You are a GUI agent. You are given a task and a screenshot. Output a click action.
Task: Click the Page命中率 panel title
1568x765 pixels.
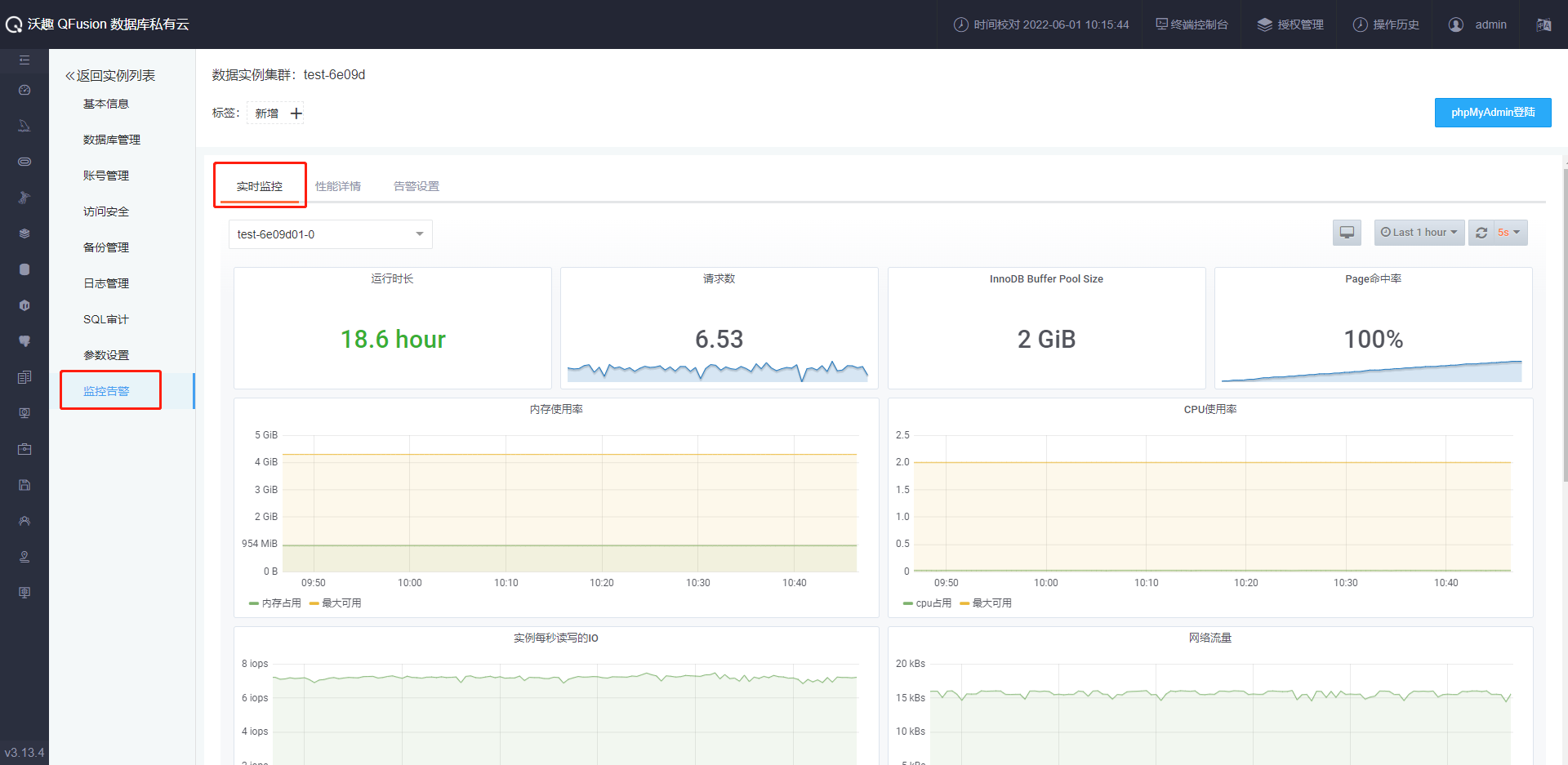click(x=1373, y=278)
